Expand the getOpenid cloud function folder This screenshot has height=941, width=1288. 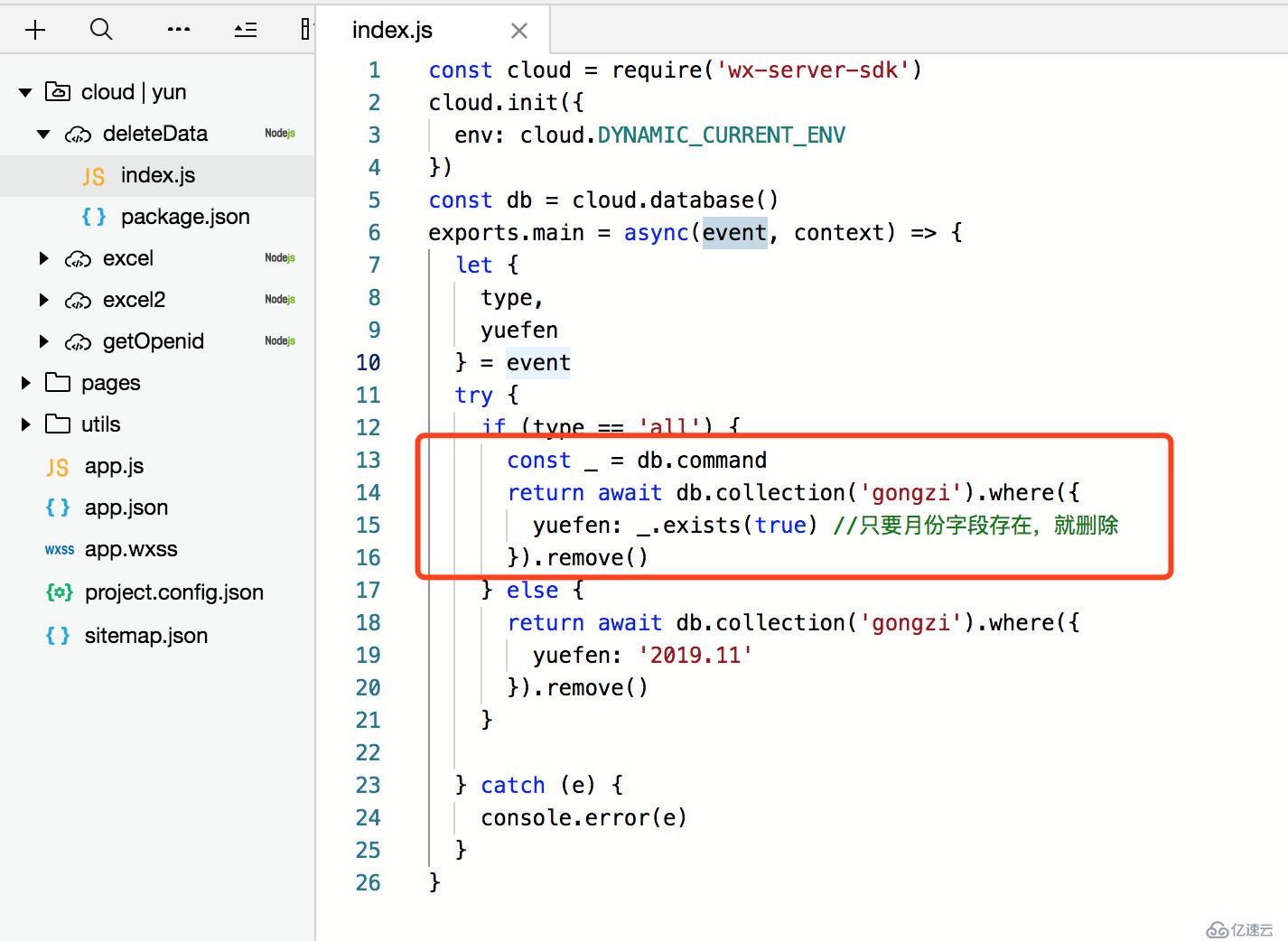[43, 341]
